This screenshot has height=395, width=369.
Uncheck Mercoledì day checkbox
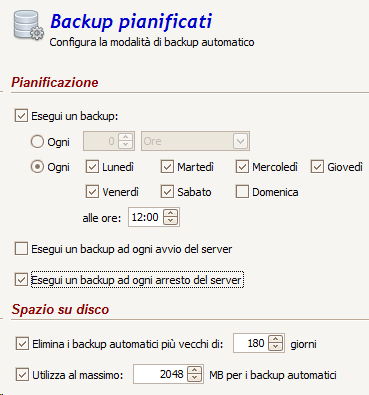point(242,167)
